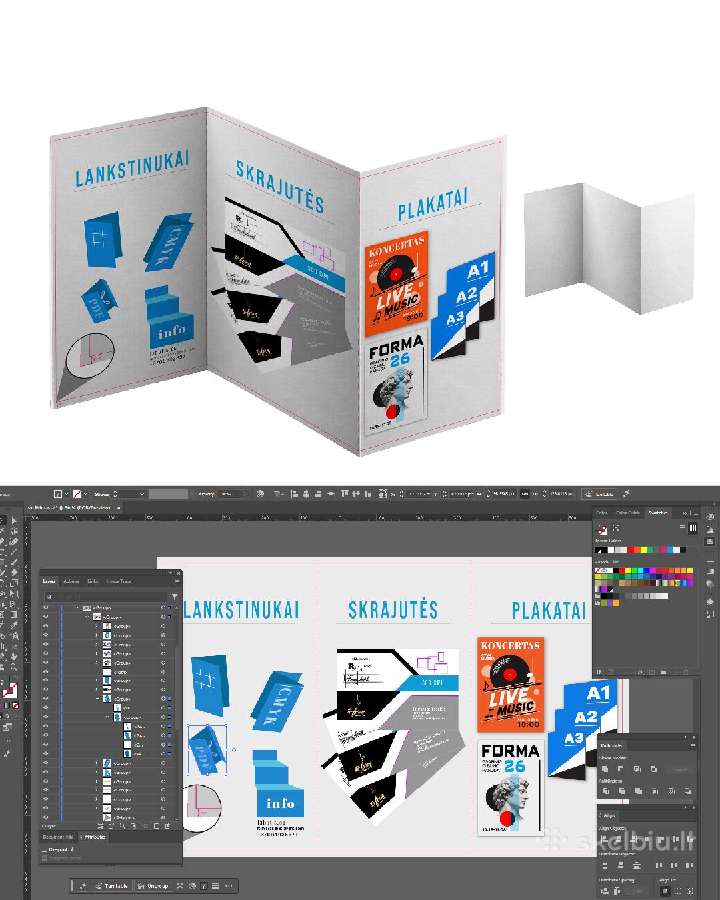Image resolution: width=720 pixels, height=900 pixels.
Task: Click Minus Back in Pathfinders row
Action: (688, 791)
